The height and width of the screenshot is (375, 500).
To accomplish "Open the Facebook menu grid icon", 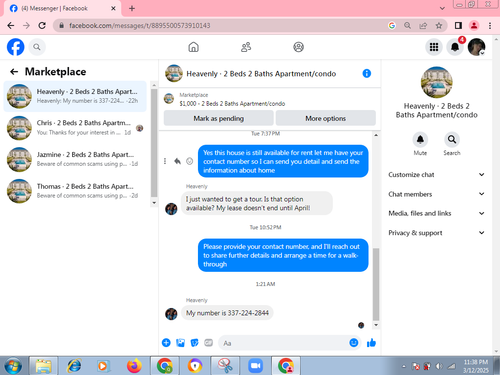I will (434, 47).
